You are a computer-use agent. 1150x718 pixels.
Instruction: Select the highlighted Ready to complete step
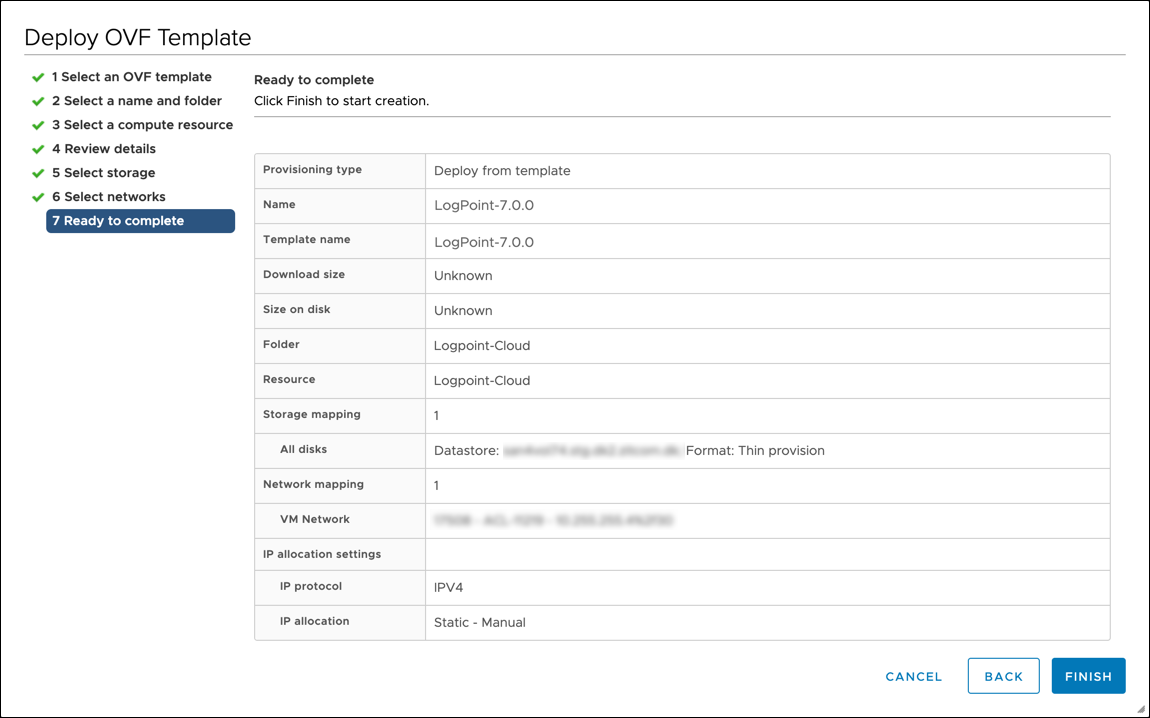(140, 221)
